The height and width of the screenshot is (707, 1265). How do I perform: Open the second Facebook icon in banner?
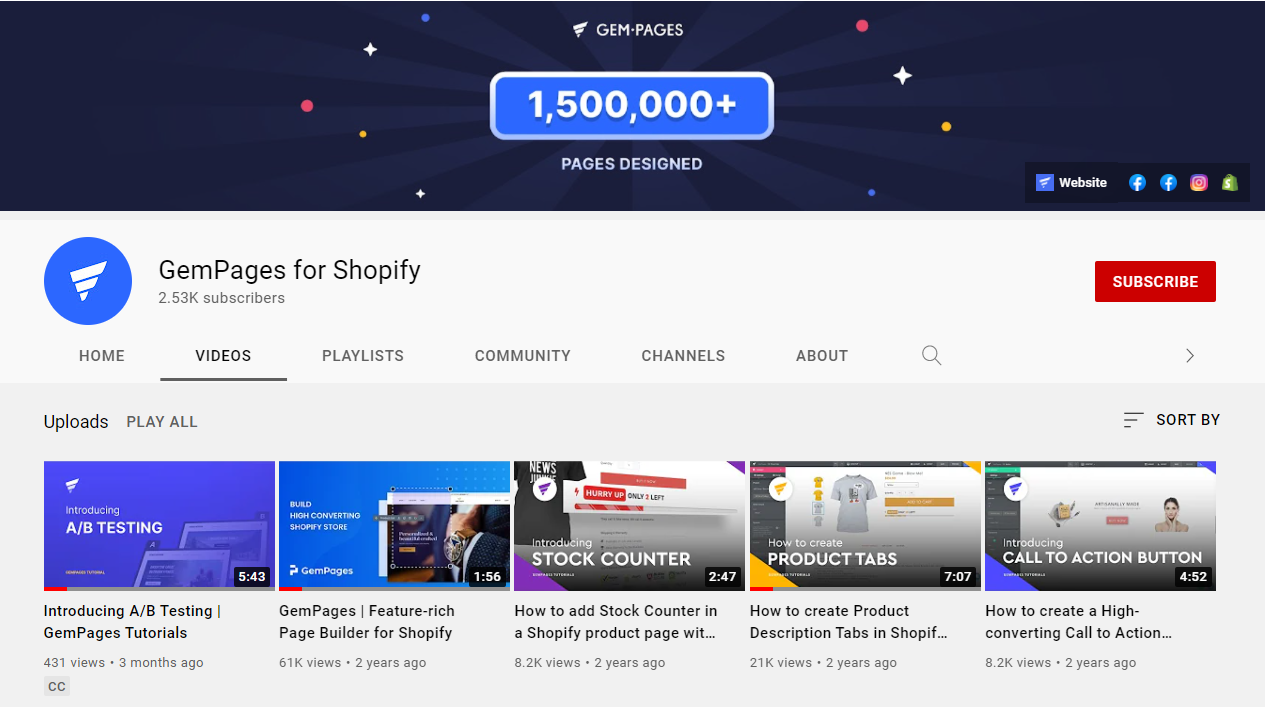coord(1168,183)
